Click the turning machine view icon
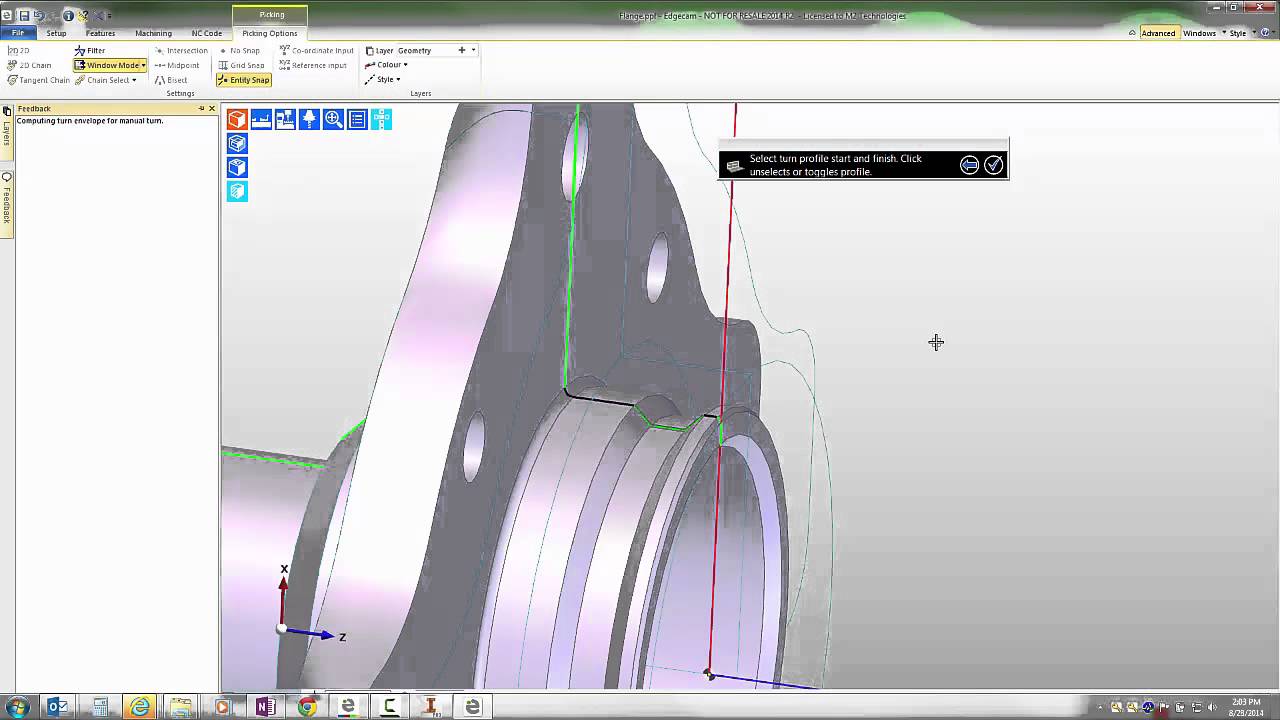Image resolution: width=1280 pixels, height=720 pixels. [x=261, y=120]
